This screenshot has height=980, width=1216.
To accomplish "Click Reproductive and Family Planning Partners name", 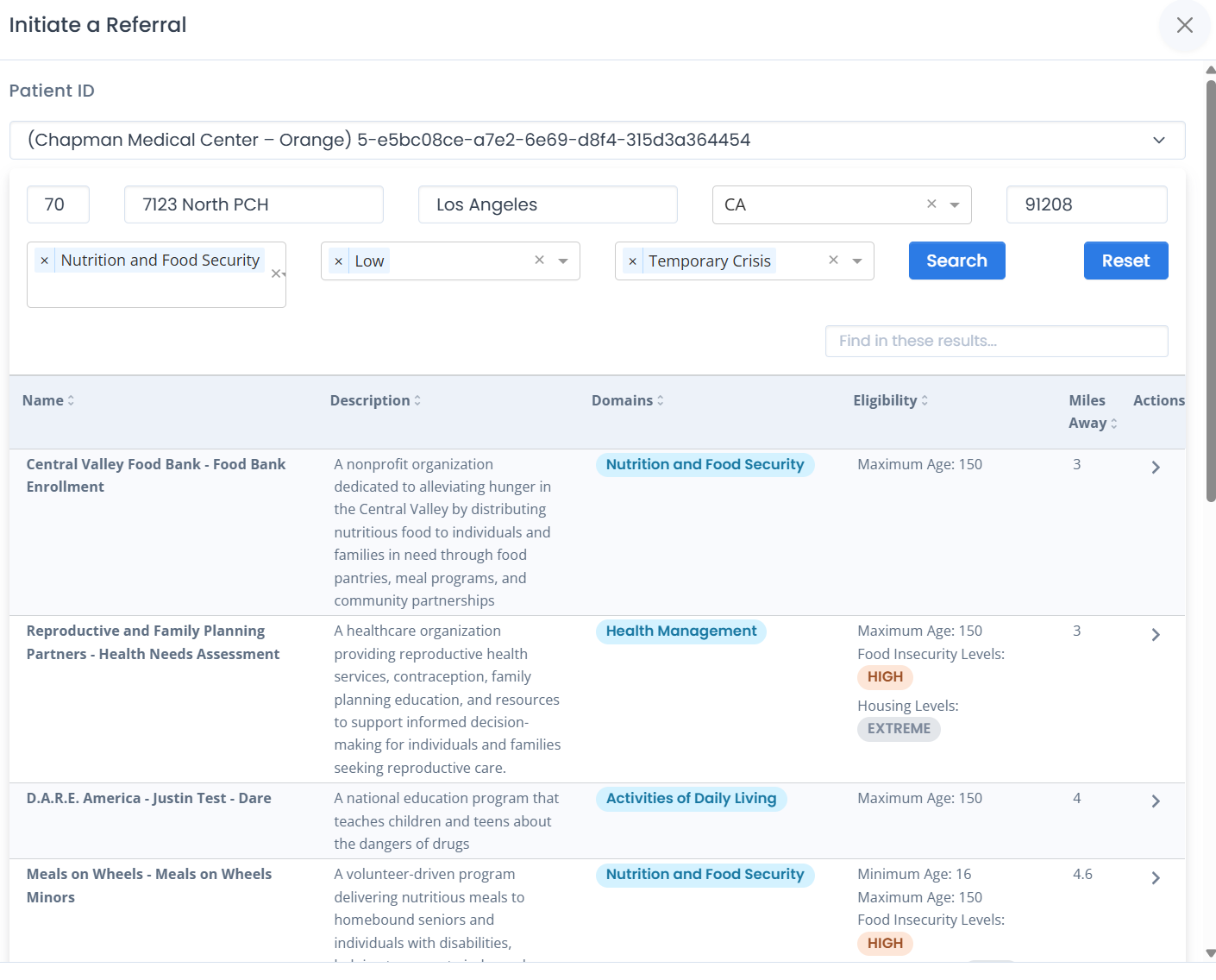I will pyautogui.click(x=153, y=643).
